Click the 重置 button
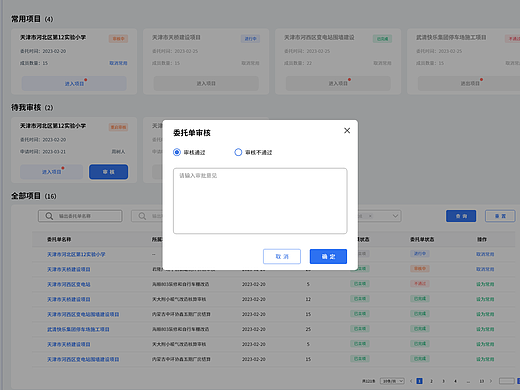 click(x=500, y=216)
